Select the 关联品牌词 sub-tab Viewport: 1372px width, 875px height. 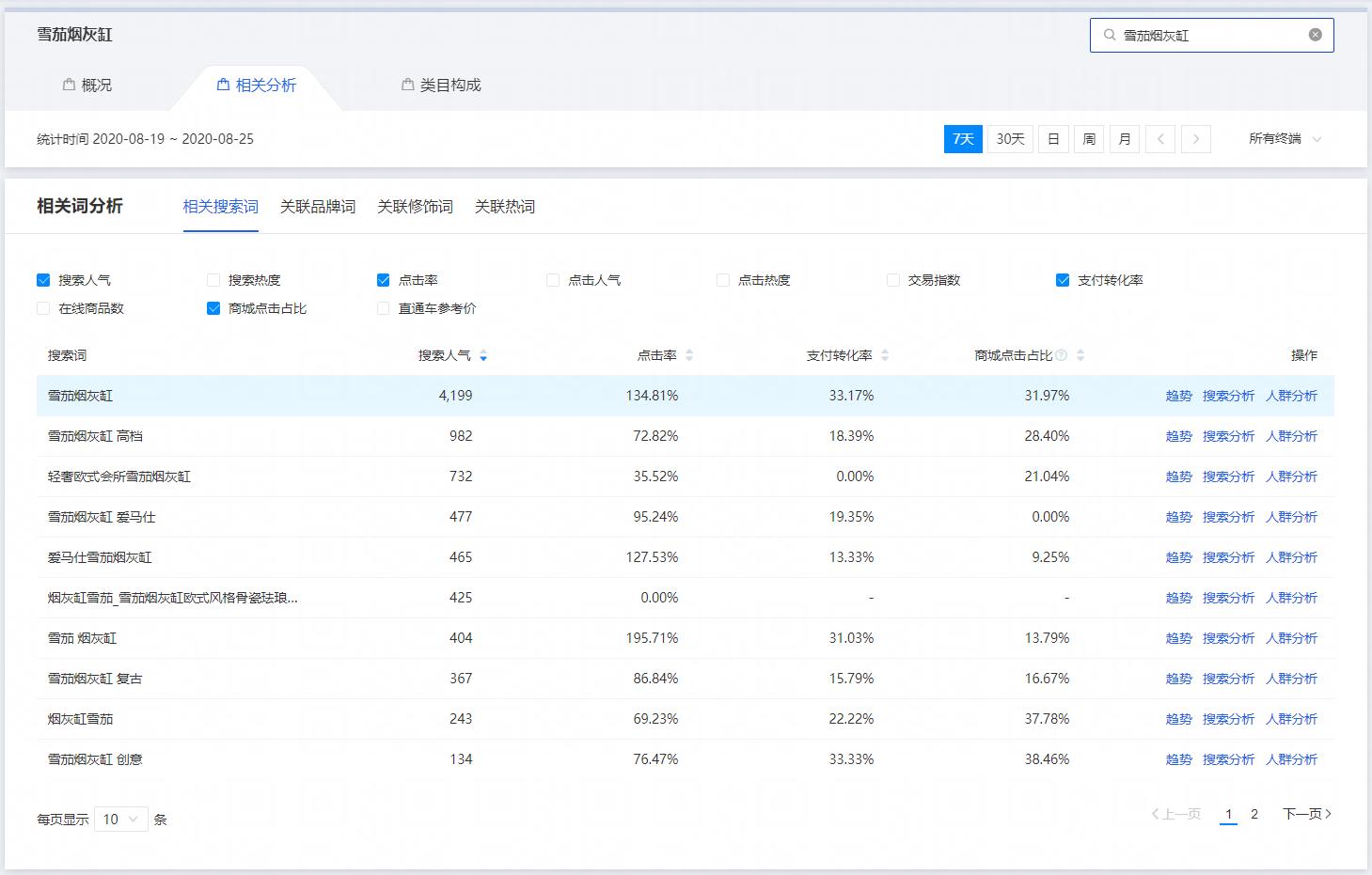317,207
